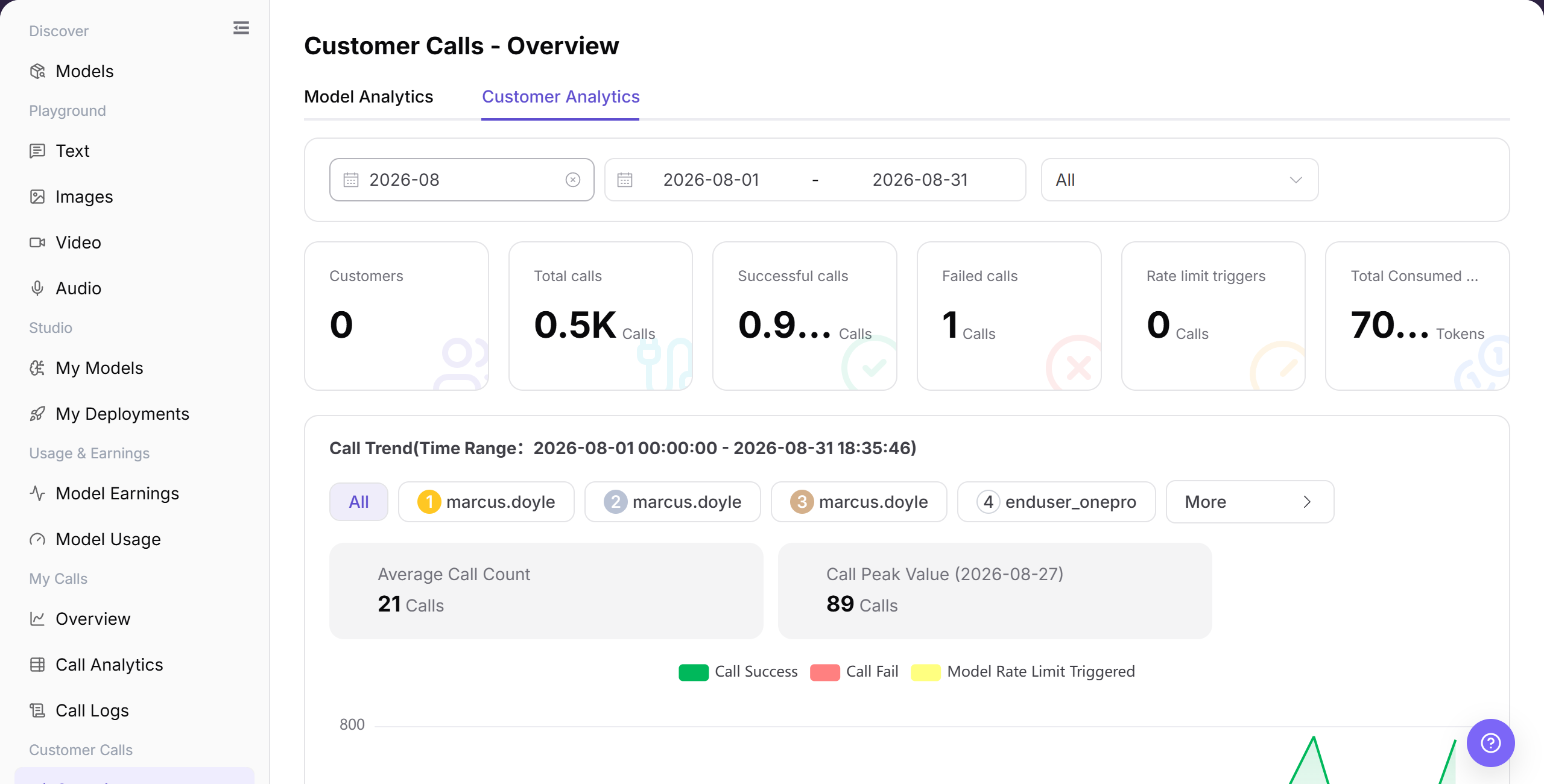Click the end date 2026-08-31

pyautogui.click(x=920, y=180)
